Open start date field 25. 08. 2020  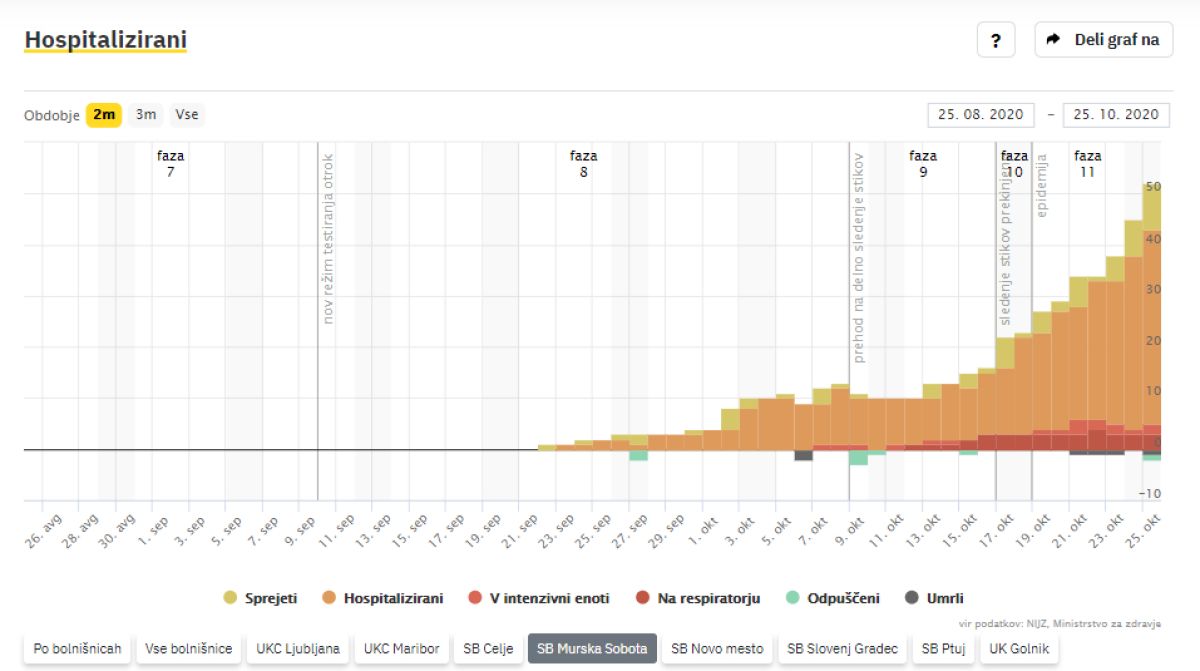[980, 115]
